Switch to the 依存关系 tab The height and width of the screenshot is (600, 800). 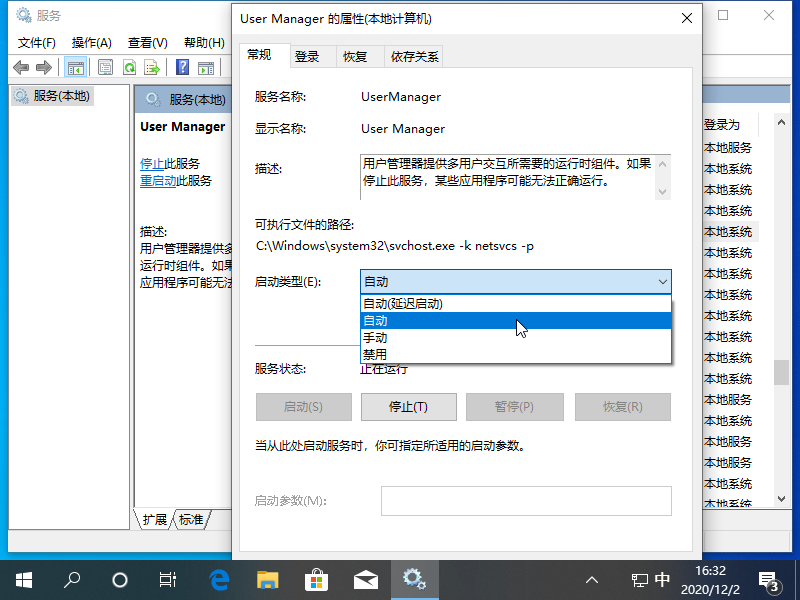pyautogui.click(x=415, y=57)
